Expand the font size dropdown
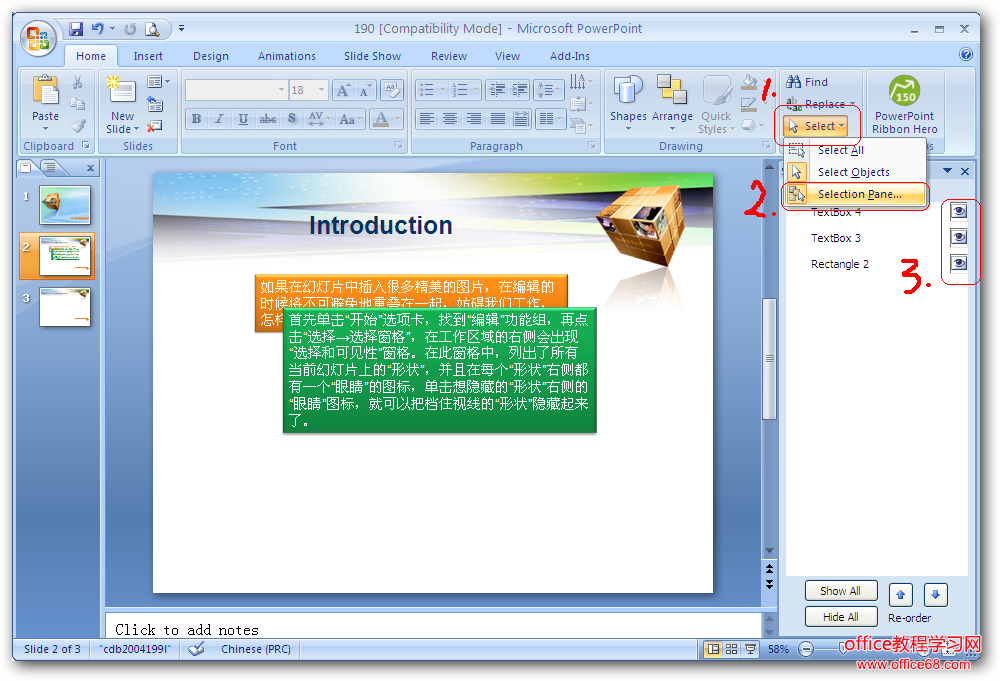 pyautogui.click(x=321, y=90)
